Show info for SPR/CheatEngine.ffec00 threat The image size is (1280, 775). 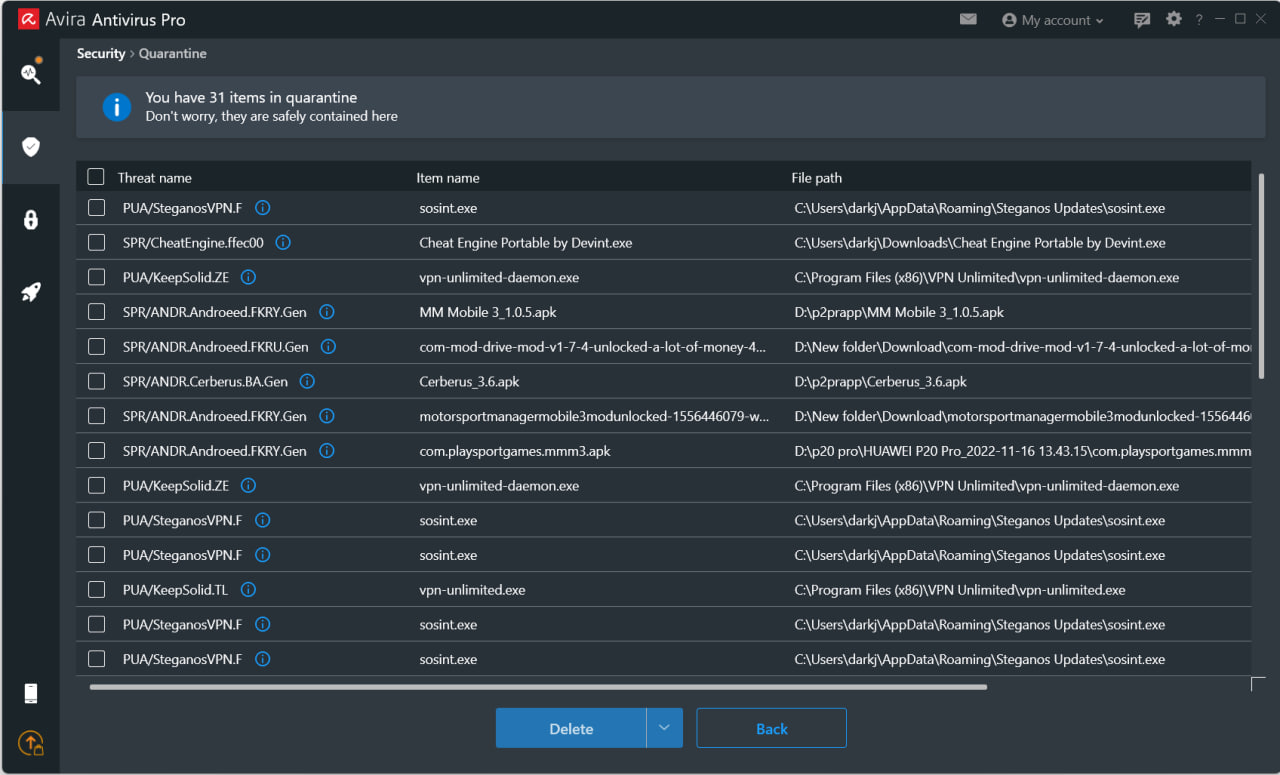(283, 242)
